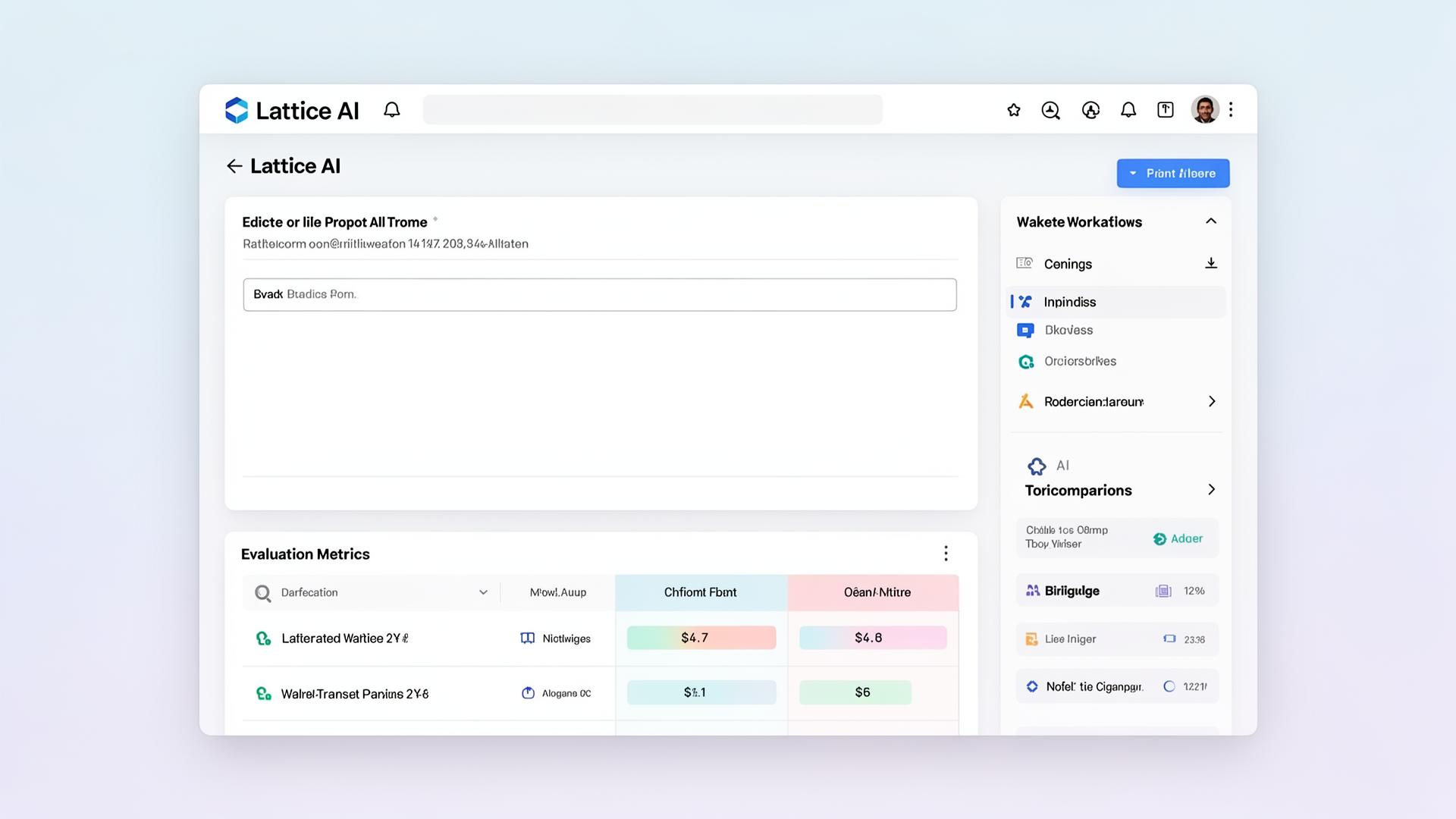Screen dimensions: 1456x819
Task: Click the blue Print dropdown button
Action: pyautogui.click(x=1173, y=174)
